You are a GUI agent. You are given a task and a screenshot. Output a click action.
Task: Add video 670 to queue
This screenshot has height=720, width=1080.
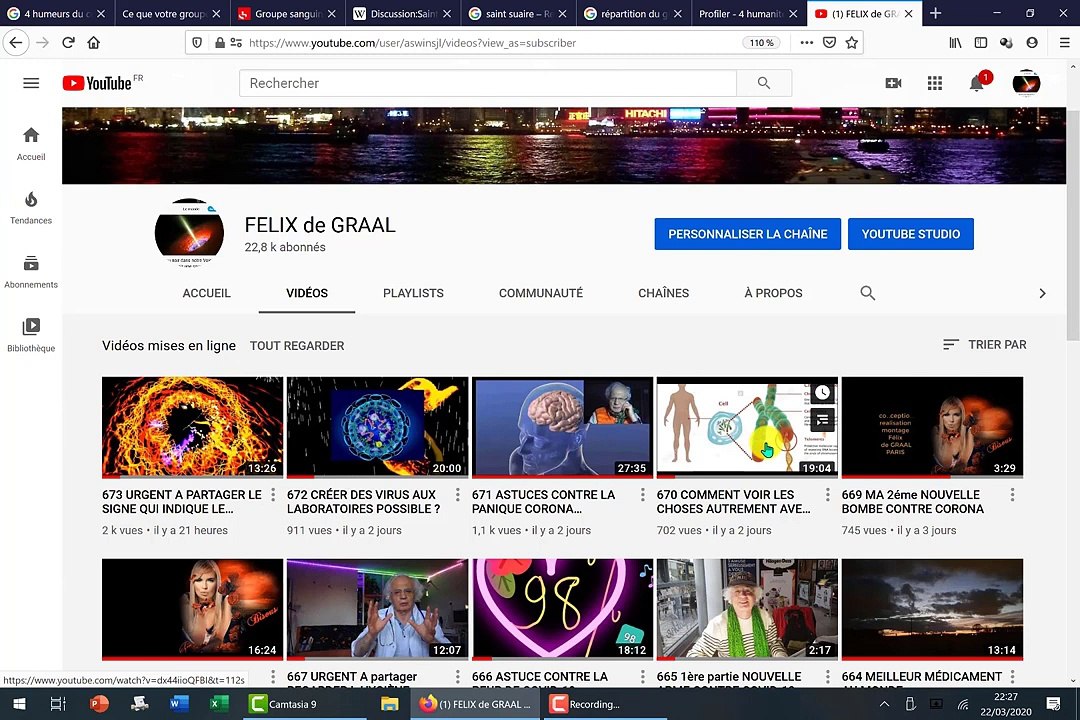(x=822, y=420)
